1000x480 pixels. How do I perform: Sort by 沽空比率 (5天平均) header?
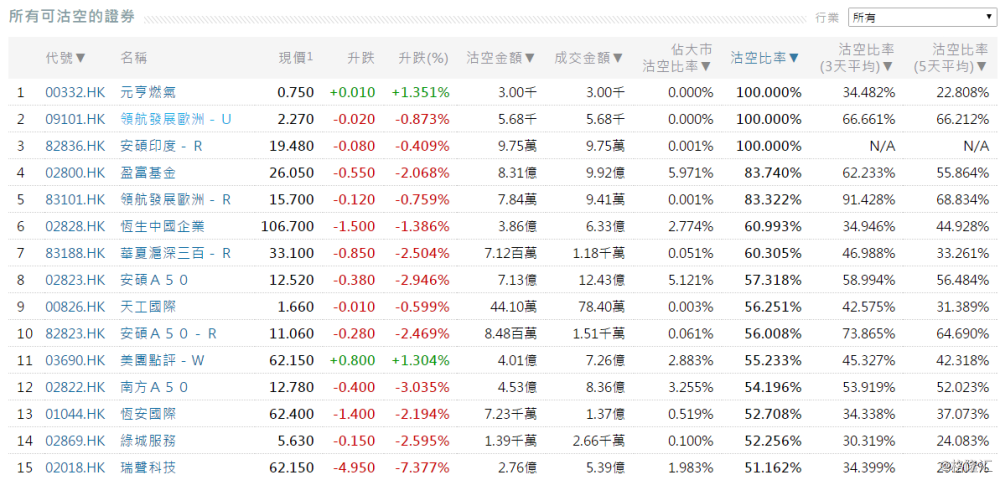tap(951, 57)
